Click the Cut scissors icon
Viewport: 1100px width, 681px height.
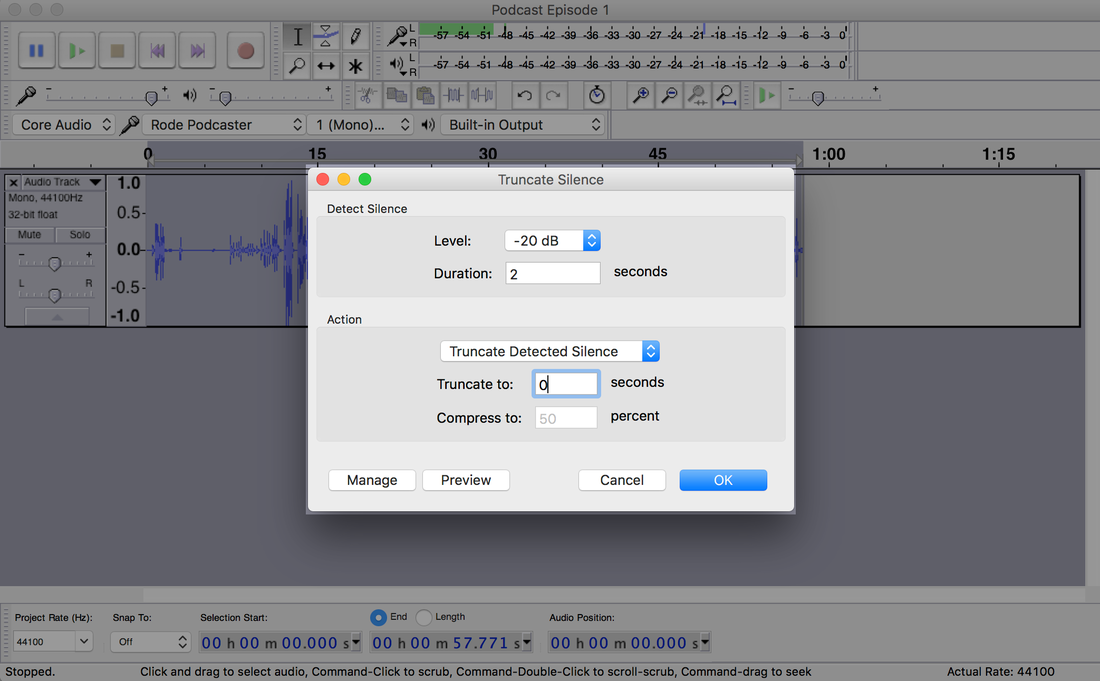coord(366,95)
